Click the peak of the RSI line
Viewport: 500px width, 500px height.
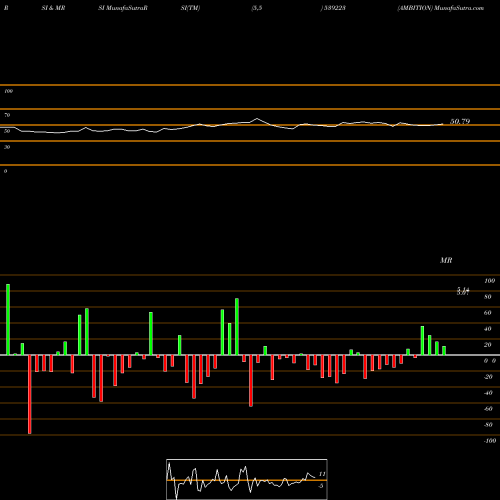pos(257,119)
